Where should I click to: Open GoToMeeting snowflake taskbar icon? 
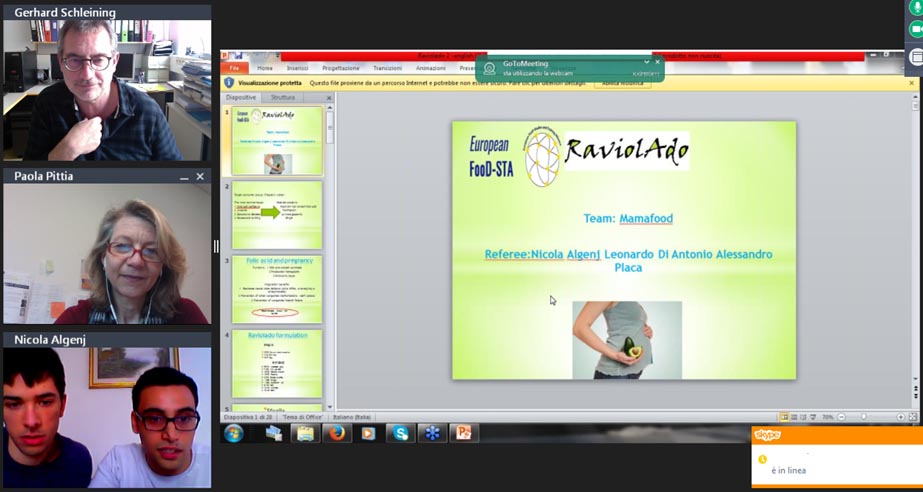[433, 434]
